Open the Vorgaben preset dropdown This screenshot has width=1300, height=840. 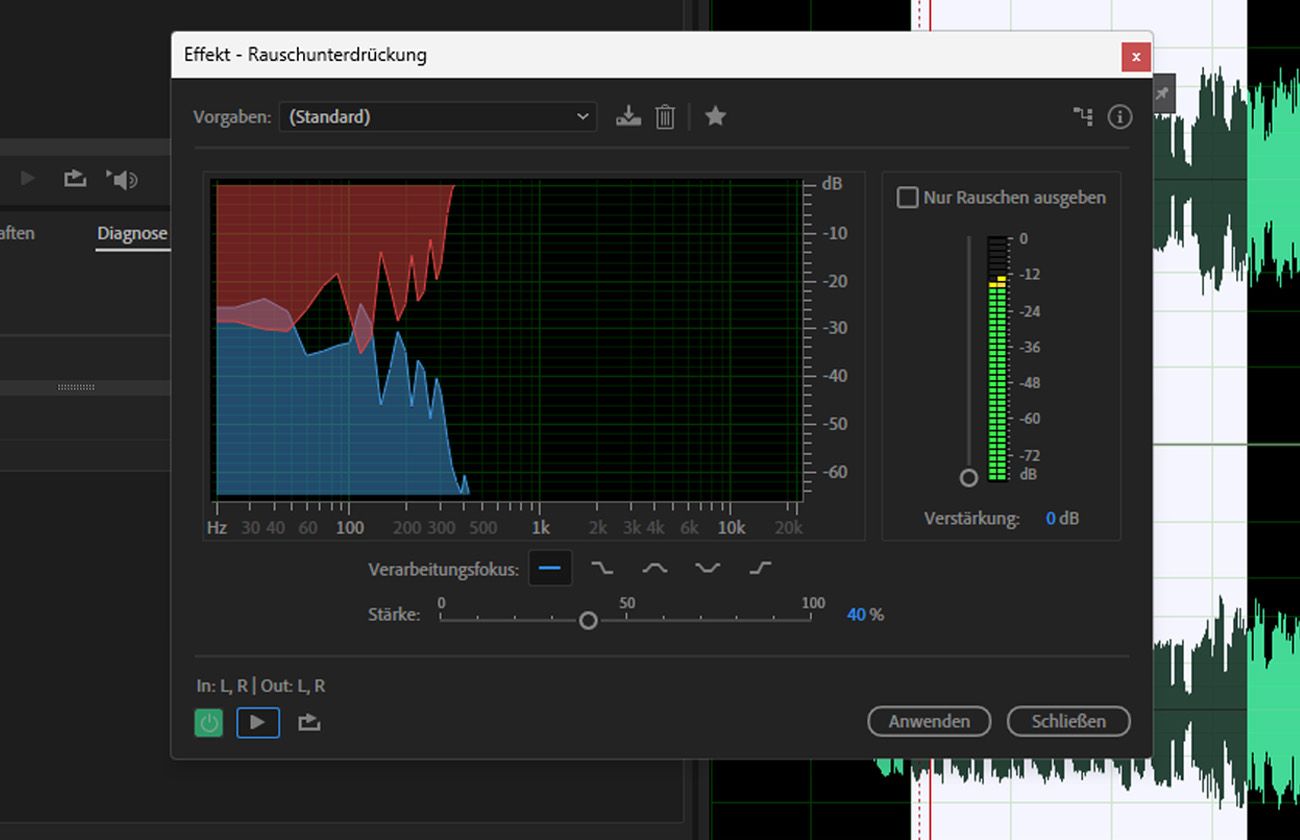pyautogui.click(x=438, y=117)
